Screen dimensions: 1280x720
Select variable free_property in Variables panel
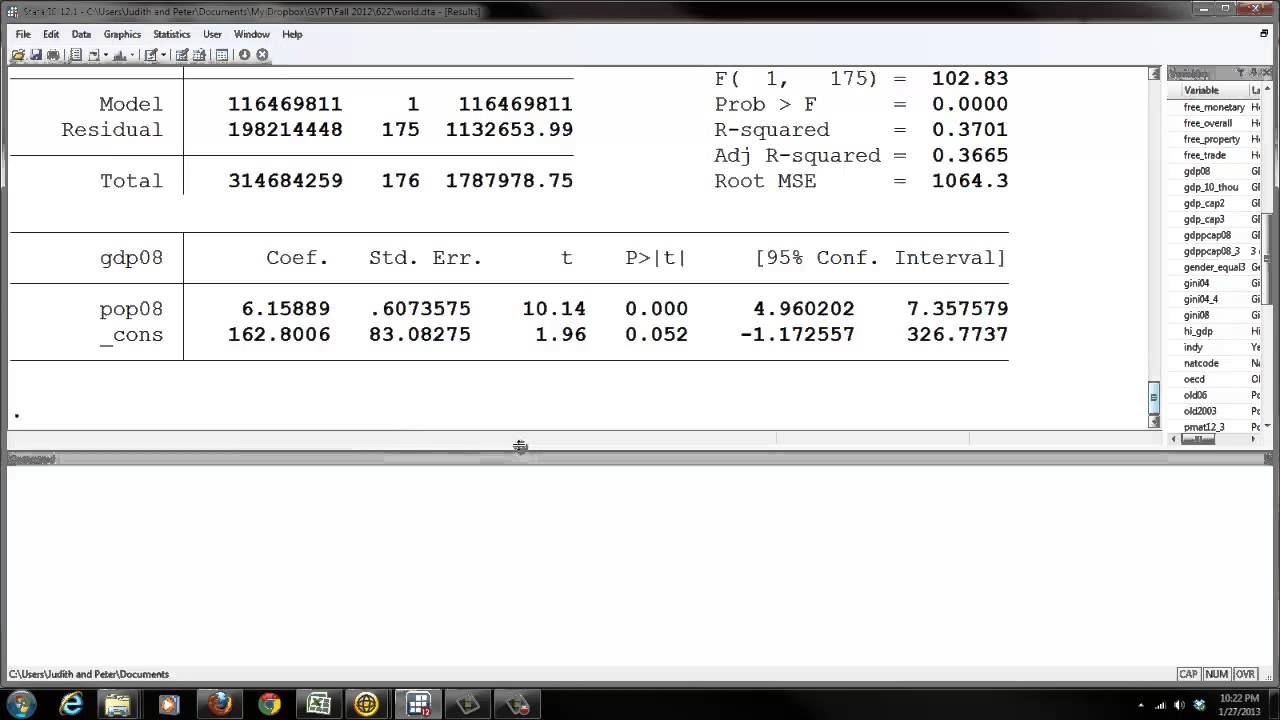[x=1214, y=139]
